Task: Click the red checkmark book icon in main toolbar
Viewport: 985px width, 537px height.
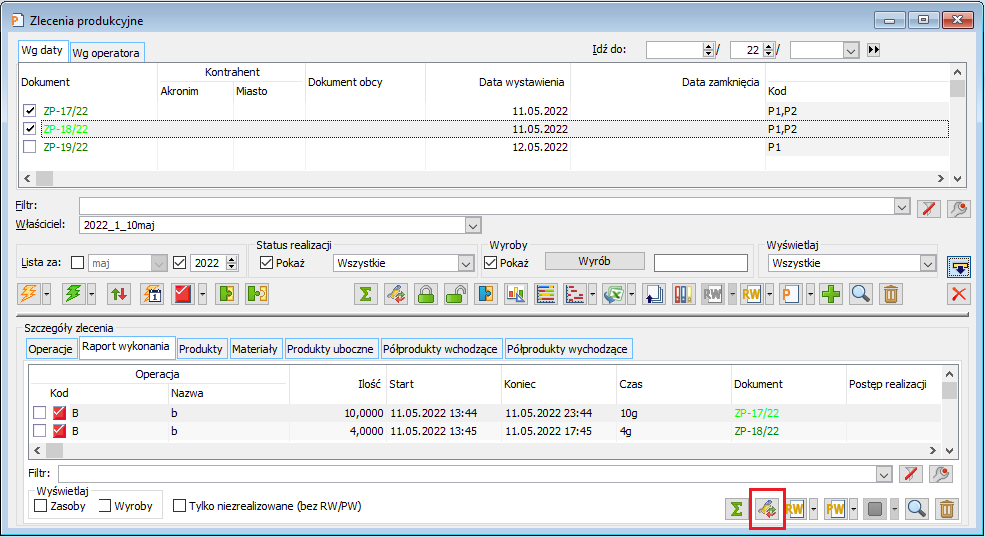Action: 183,294
